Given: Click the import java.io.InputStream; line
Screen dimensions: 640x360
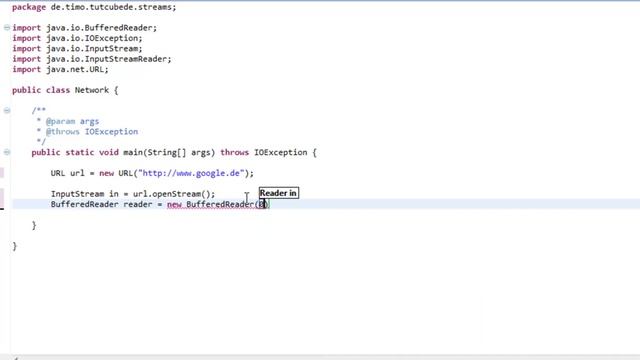Looking at the screenshot, I should (x=77, y=49).
